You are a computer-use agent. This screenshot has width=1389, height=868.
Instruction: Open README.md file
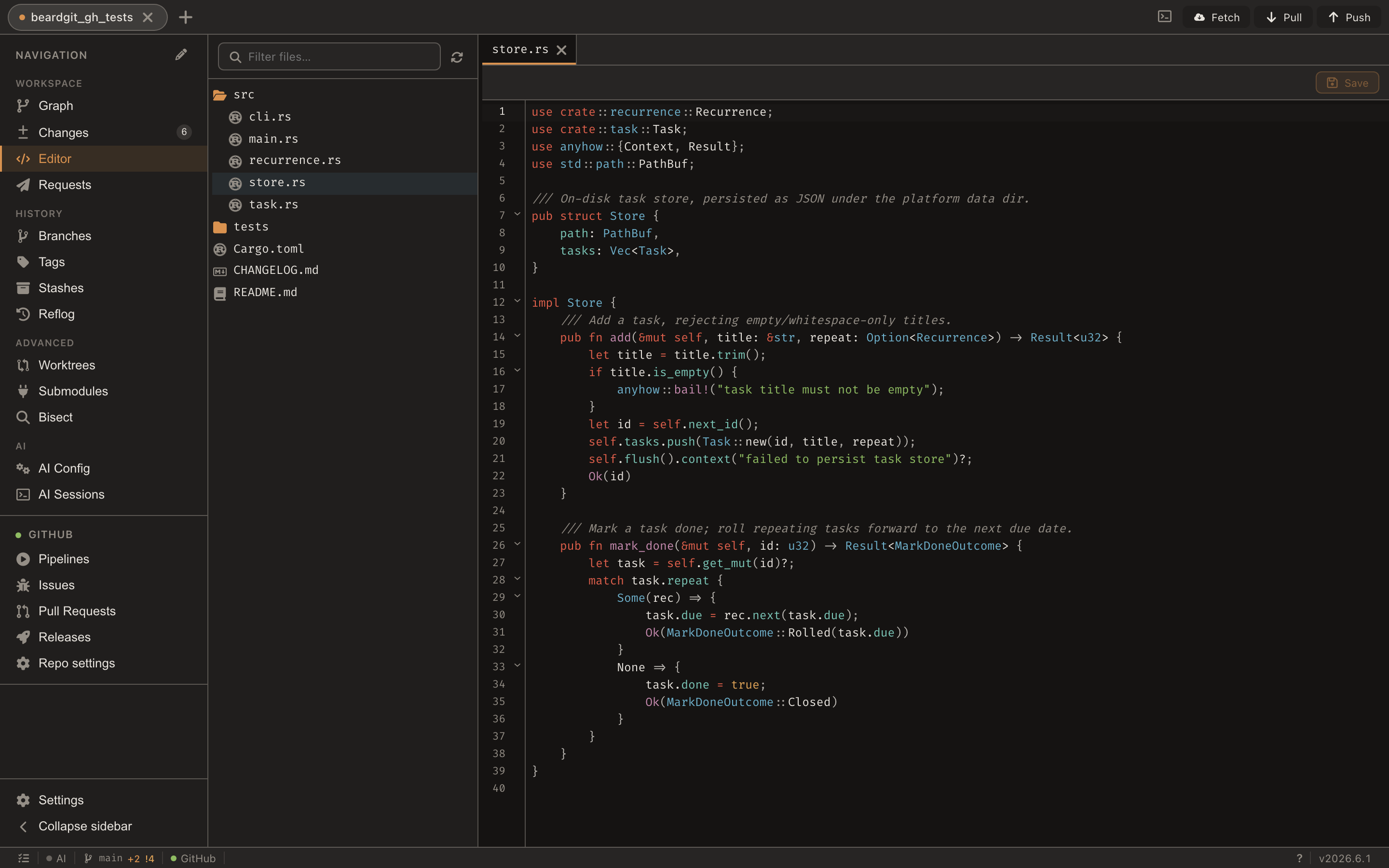pos(344,292)
